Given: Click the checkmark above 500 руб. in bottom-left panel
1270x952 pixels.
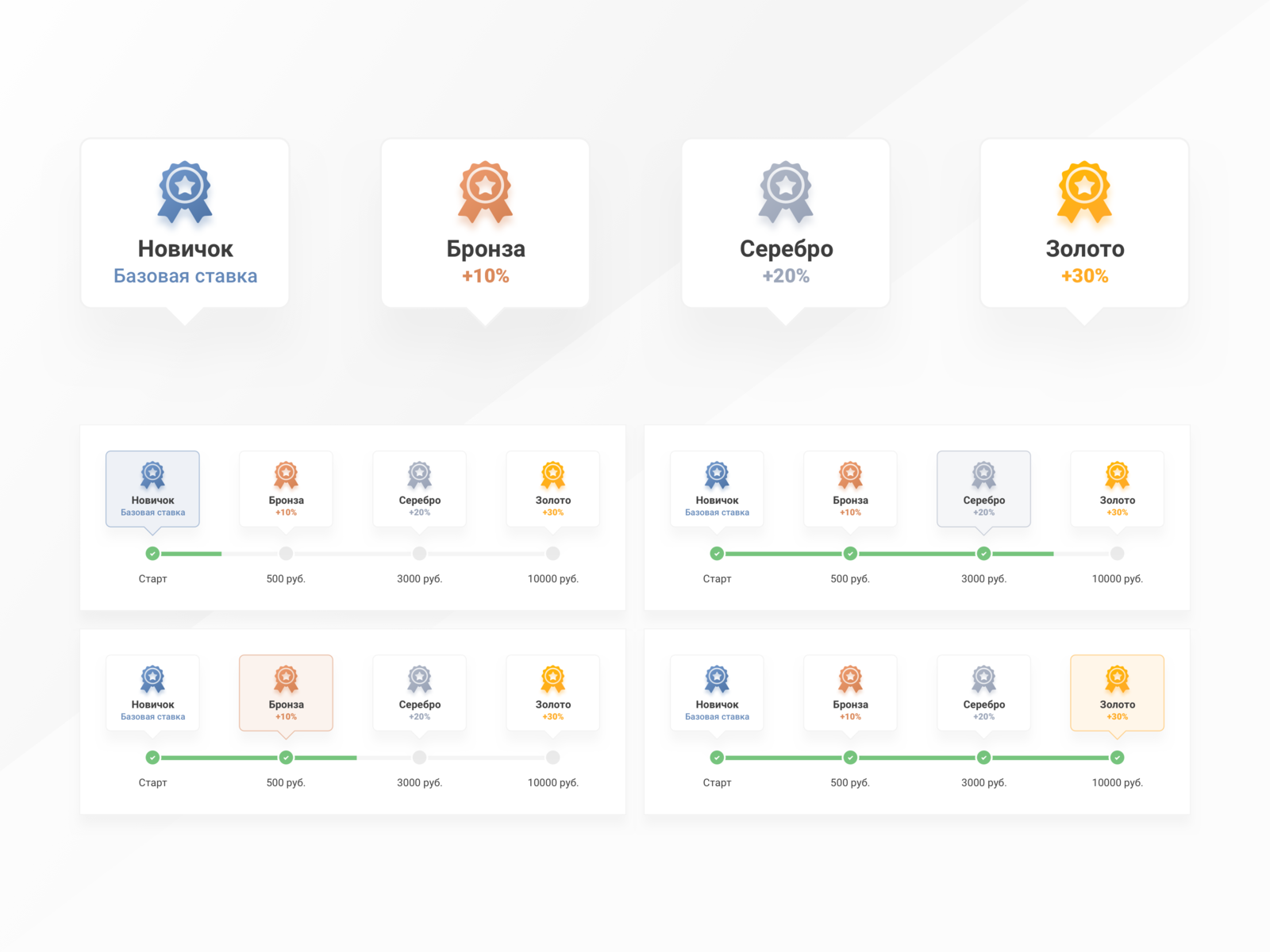Looking at the screenshot, I should click(x=287, y=758).
